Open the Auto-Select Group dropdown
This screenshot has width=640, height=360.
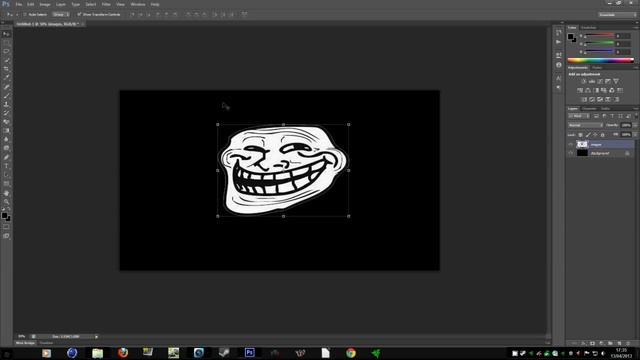click(x=60, y=14)
